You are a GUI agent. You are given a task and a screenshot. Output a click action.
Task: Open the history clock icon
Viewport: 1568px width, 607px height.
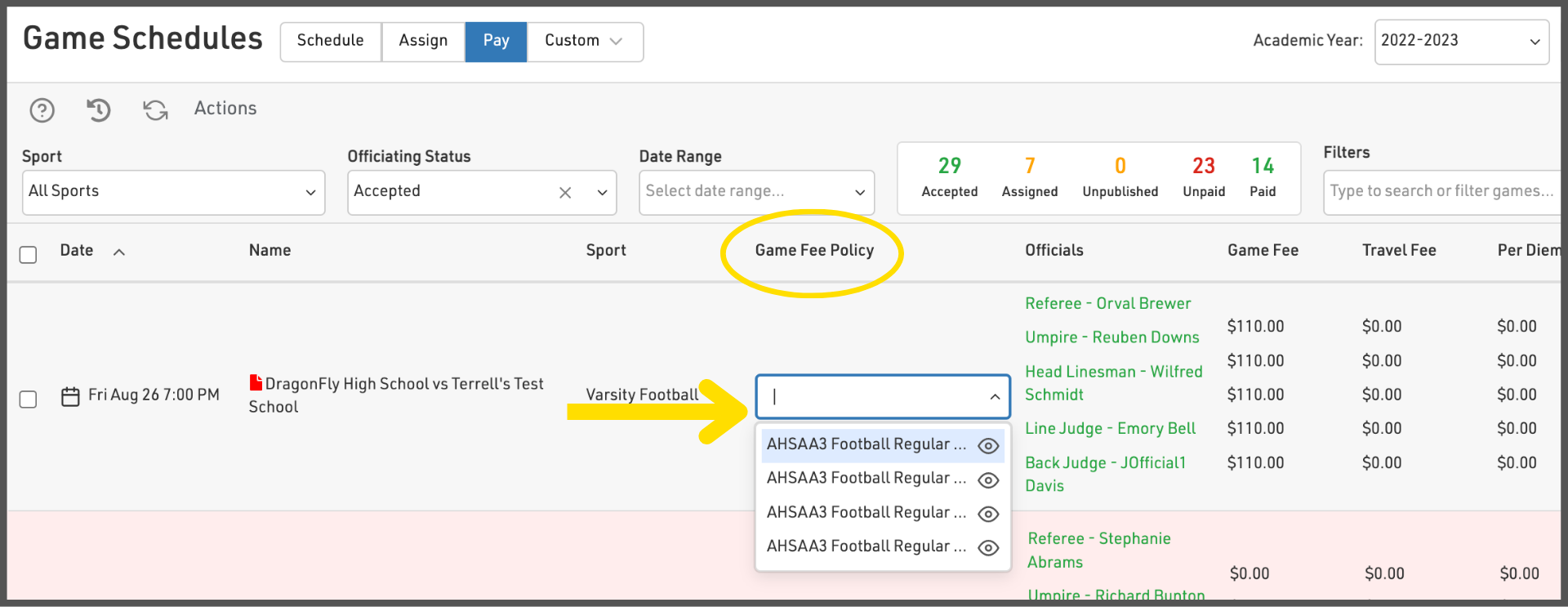[x=99, y=109]
